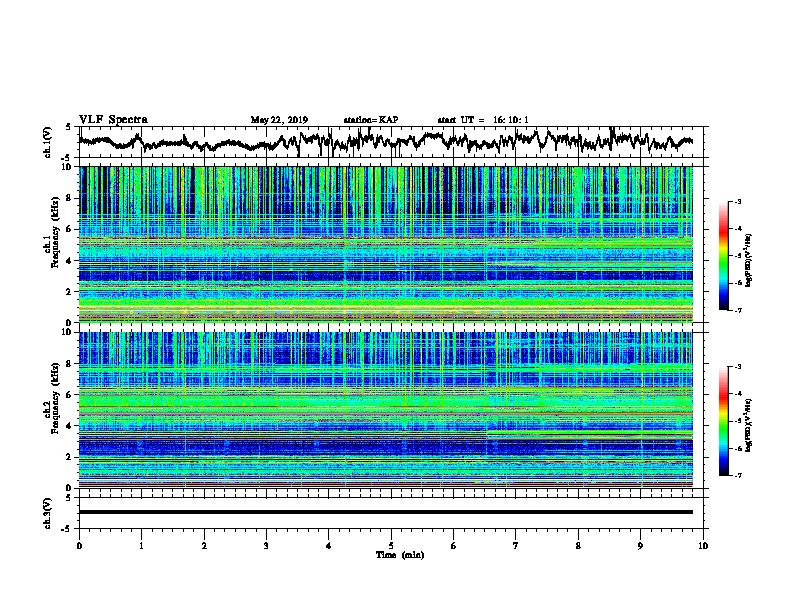This screenshot has width=792, height=612.
Task: Click time-axis tick label "9"
Action: pos(640,546)
